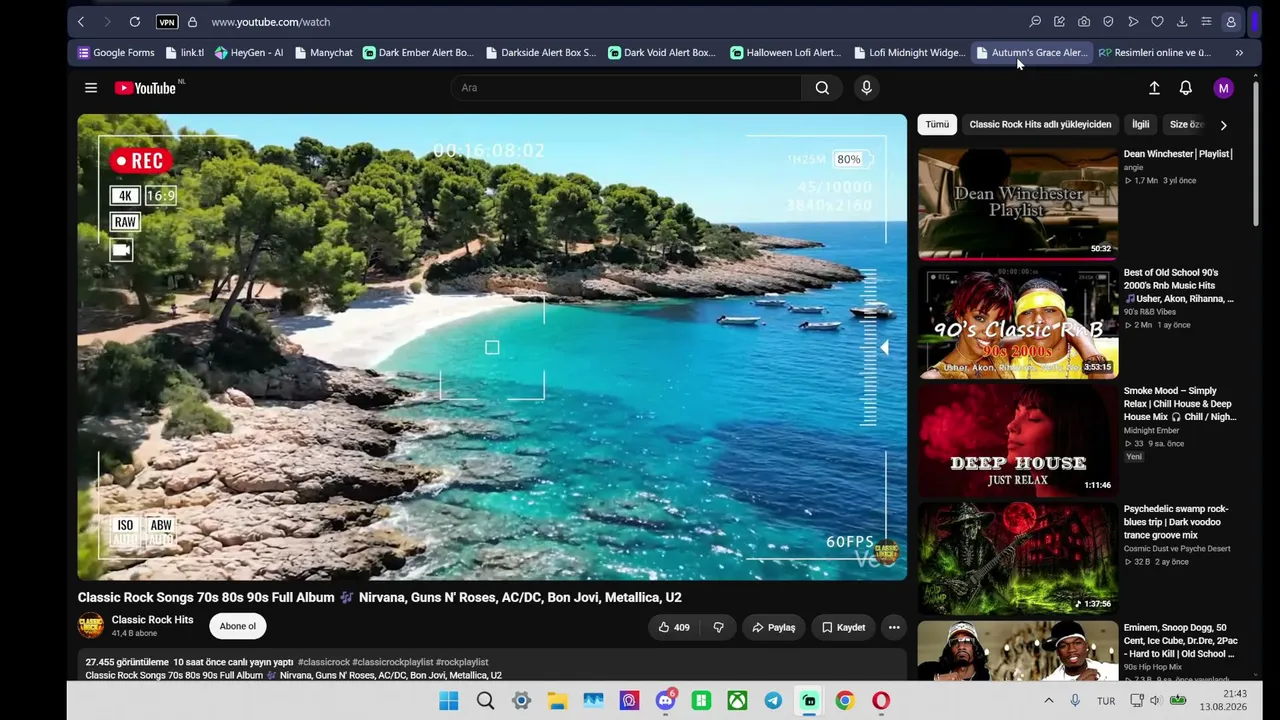Open the browser profile account icon

[x=1231, y=22]
